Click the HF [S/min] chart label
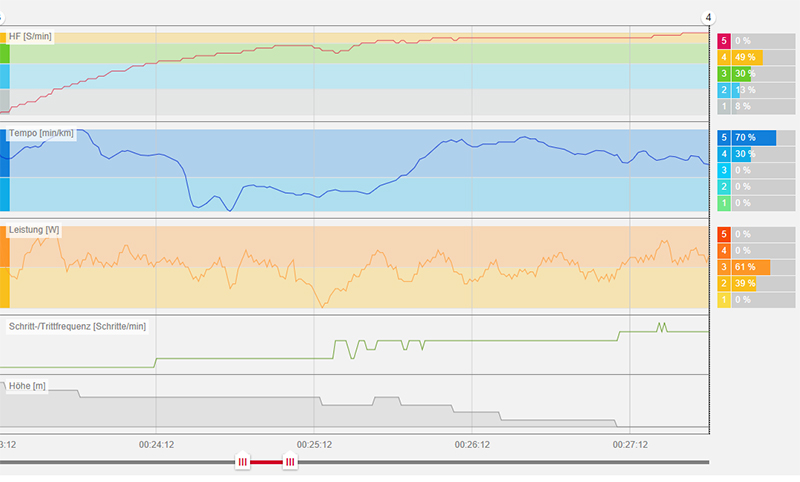800x482 pixels. click(x=30, y=37)
